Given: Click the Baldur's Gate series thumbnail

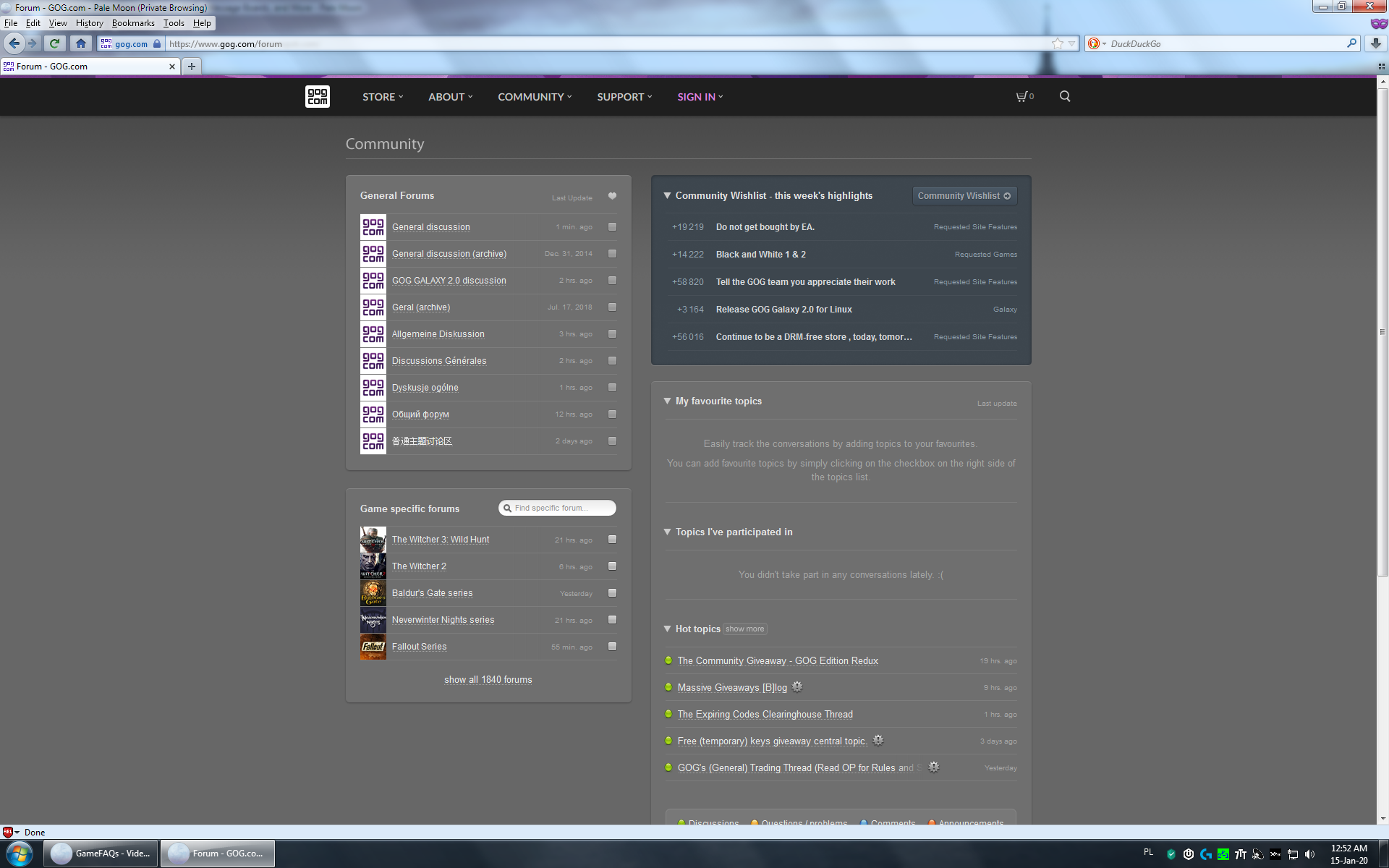Looking at the screenshot, I should point(373,593).
